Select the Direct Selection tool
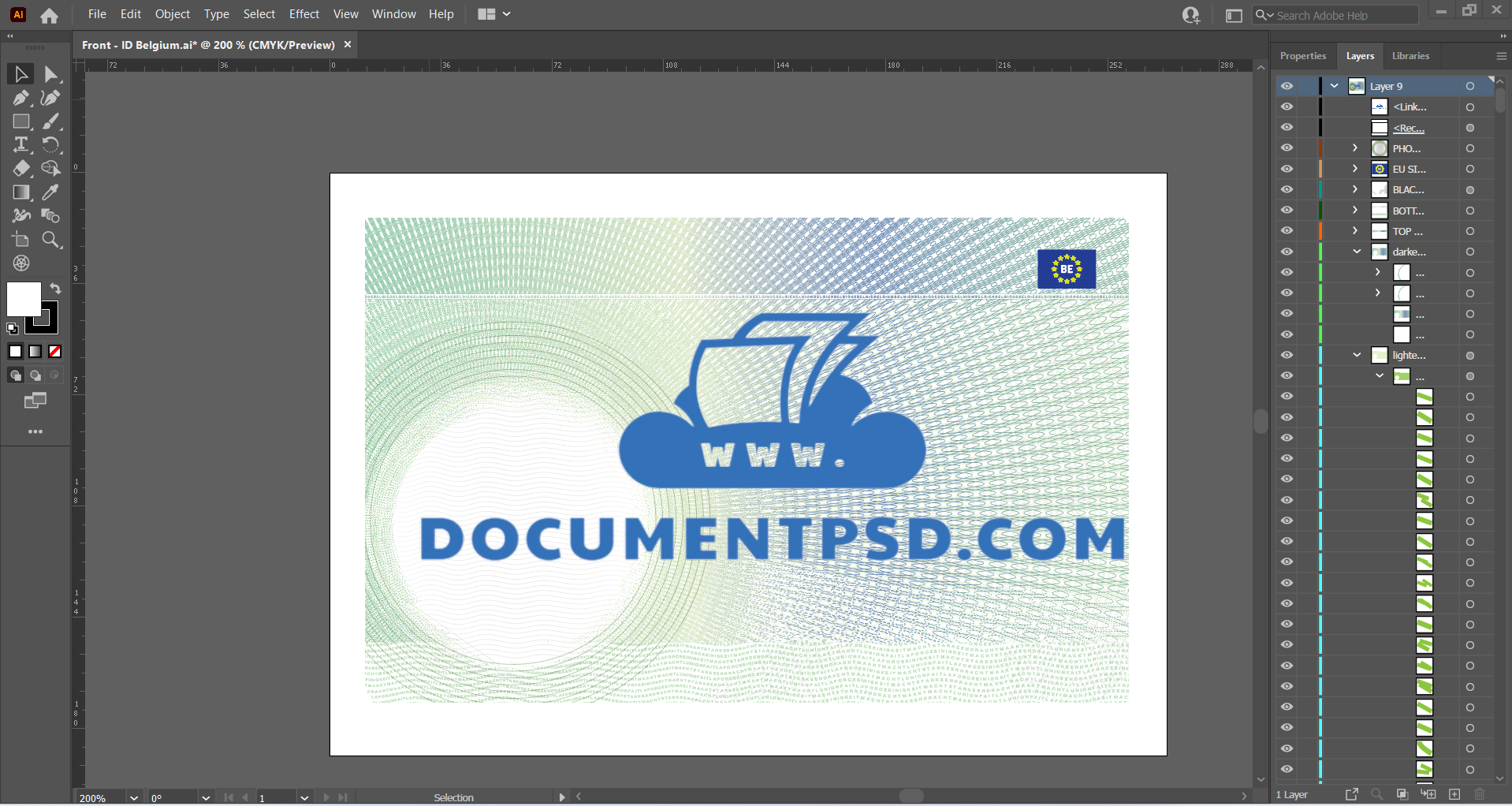This screenshot has width=1512, height=806. [51, 74]
